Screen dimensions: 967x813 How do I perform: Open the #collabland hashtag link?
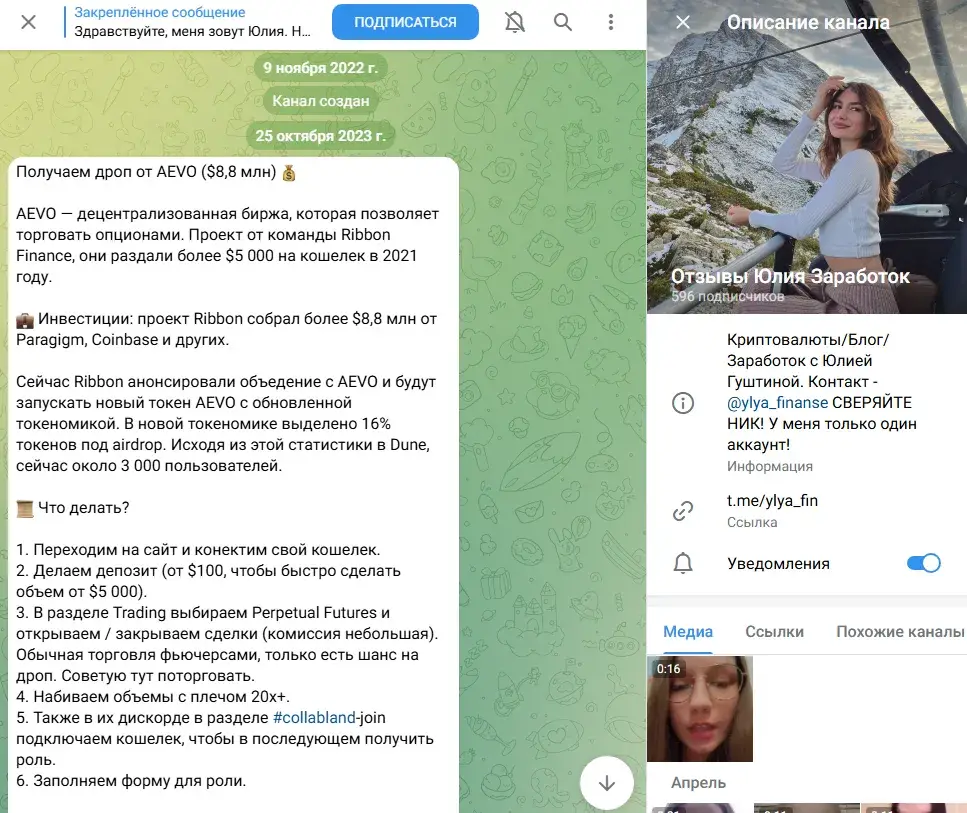coord(314,717)
